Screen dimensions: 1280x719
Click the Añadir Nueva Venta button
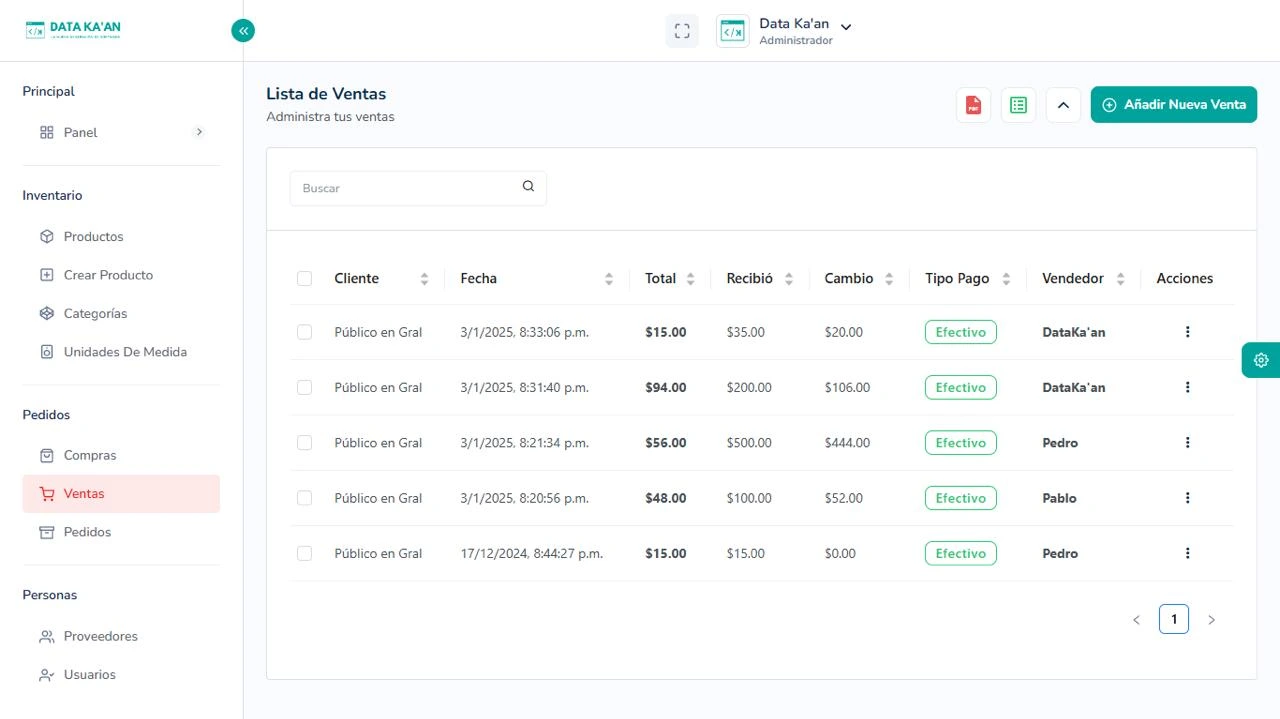pyautogui.click(x=1173, y=104)
